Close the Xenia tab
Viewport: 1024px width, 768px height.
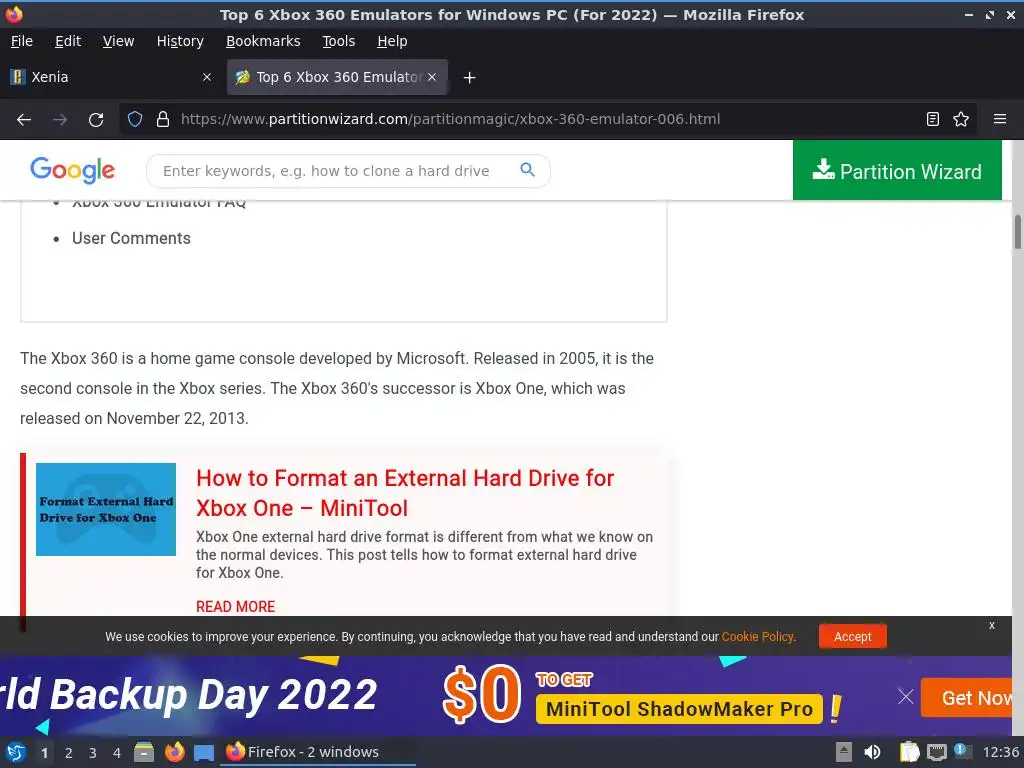click(207, 77)
